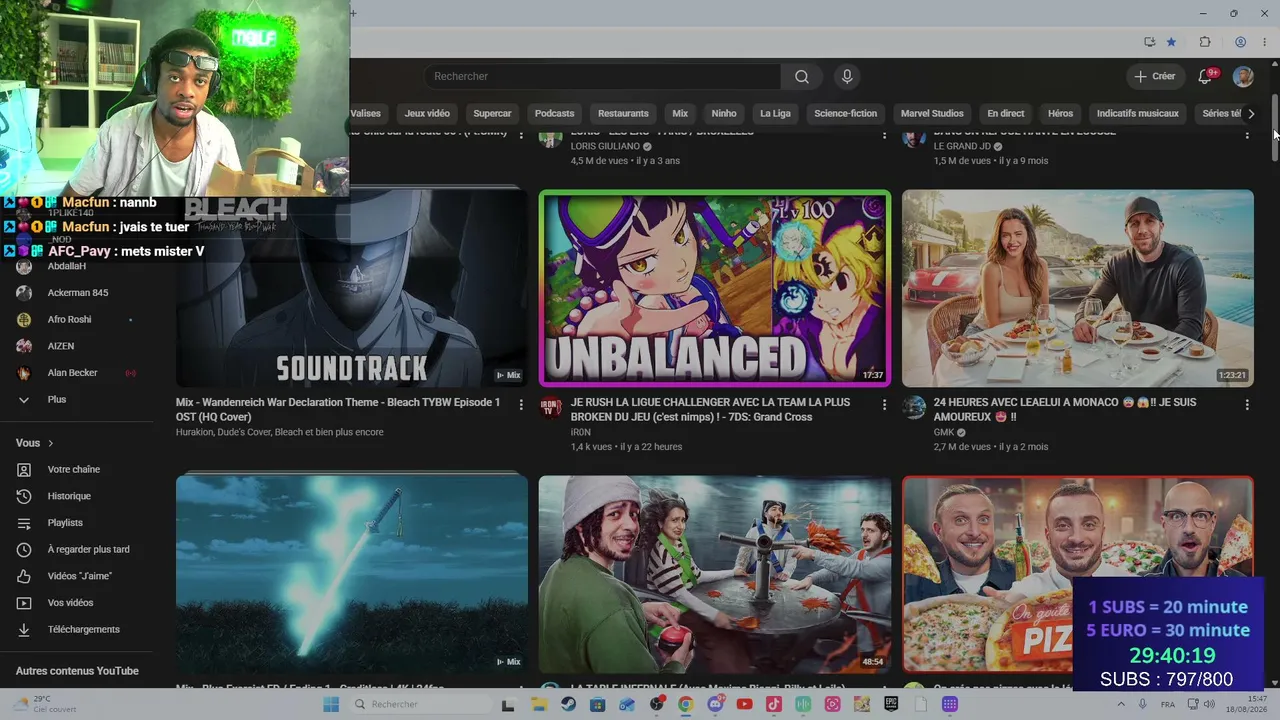Select the Indicatifs musicaux filter chip

1138,114
